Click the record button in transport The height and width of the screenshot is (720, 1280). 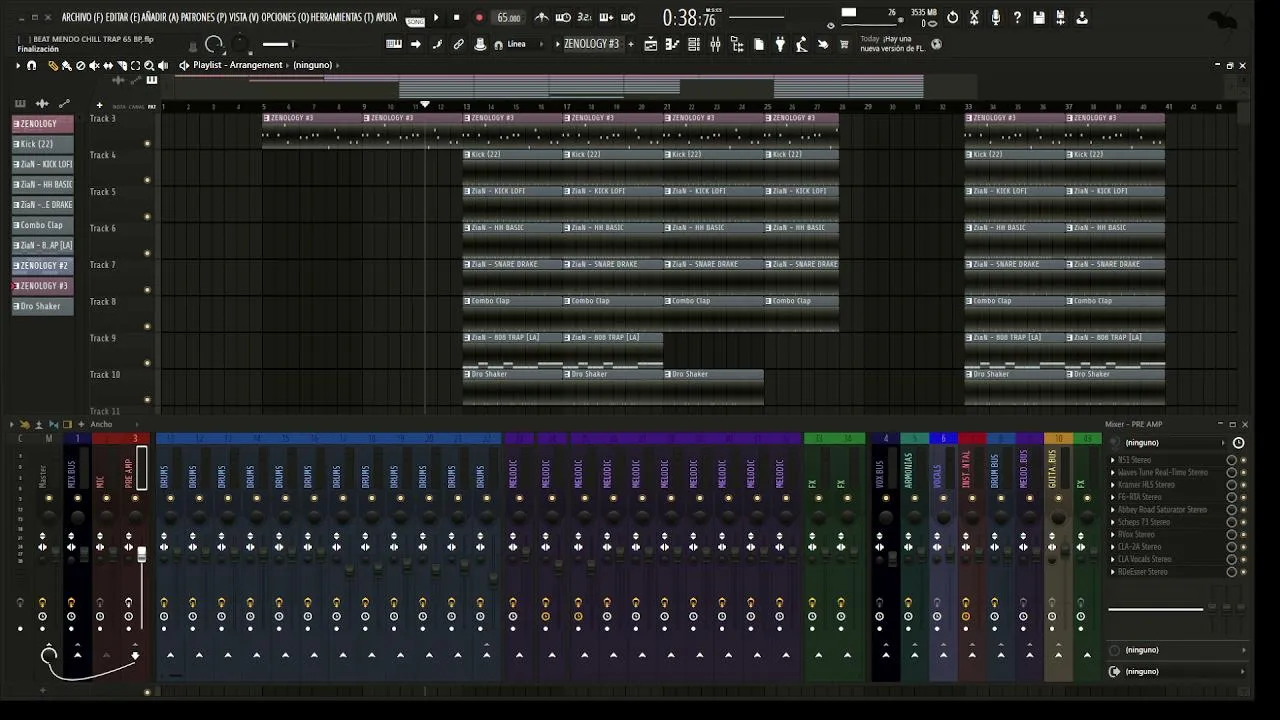point(479,17)
